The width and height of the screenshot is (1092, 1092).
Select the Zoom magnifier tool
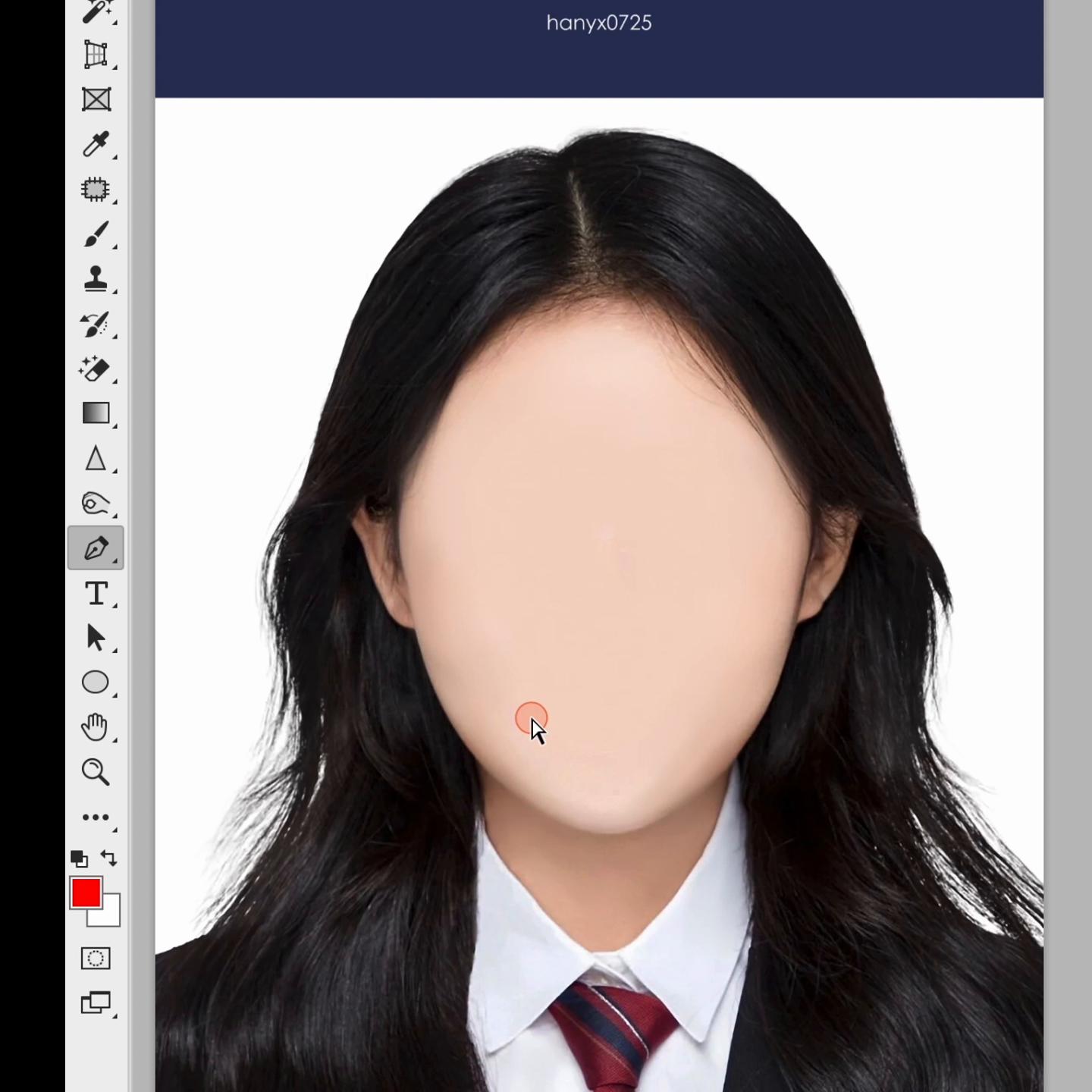tap(96, 772)
